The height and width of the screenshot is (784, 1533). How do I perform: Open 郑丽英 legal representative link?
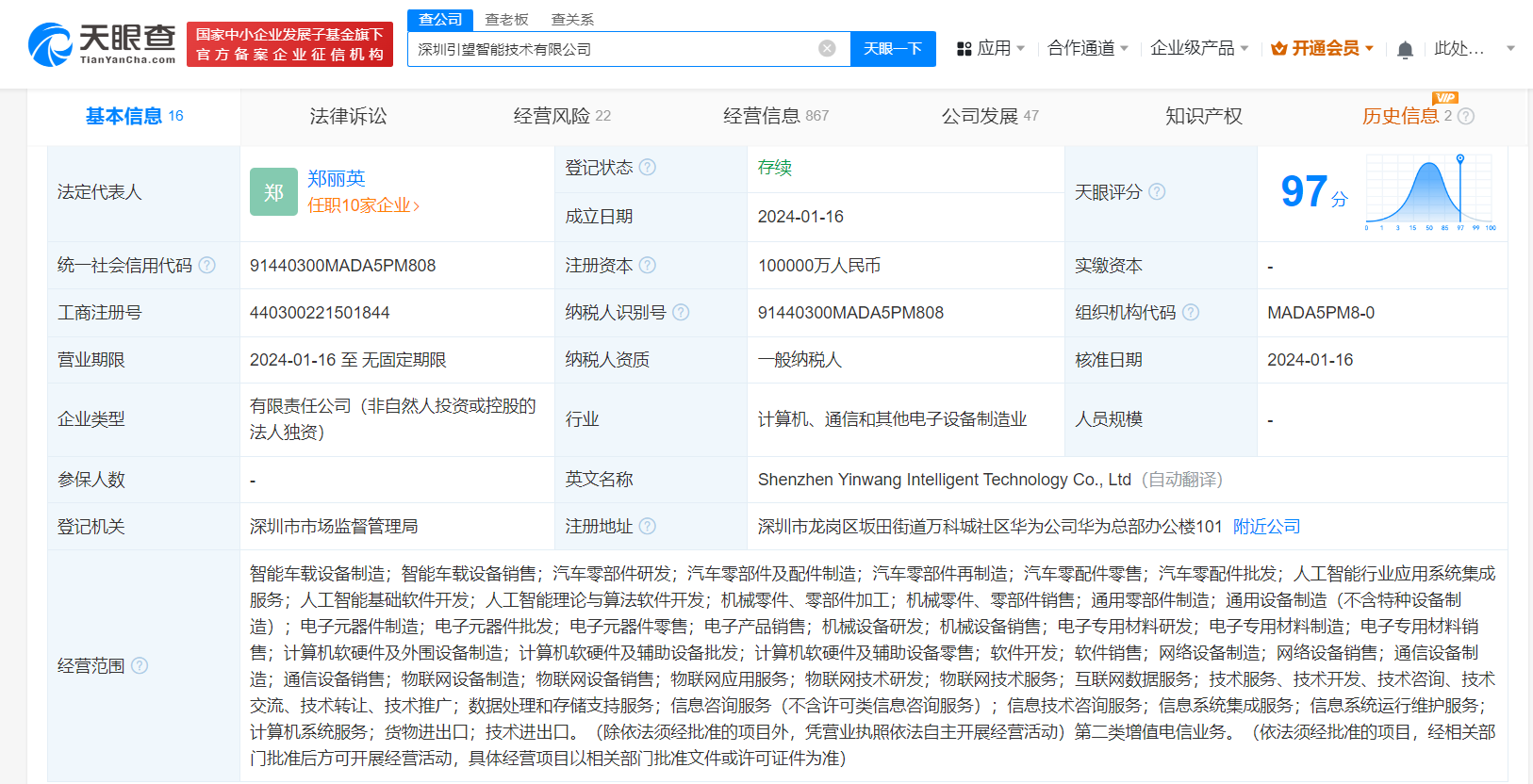coord(336,179)
